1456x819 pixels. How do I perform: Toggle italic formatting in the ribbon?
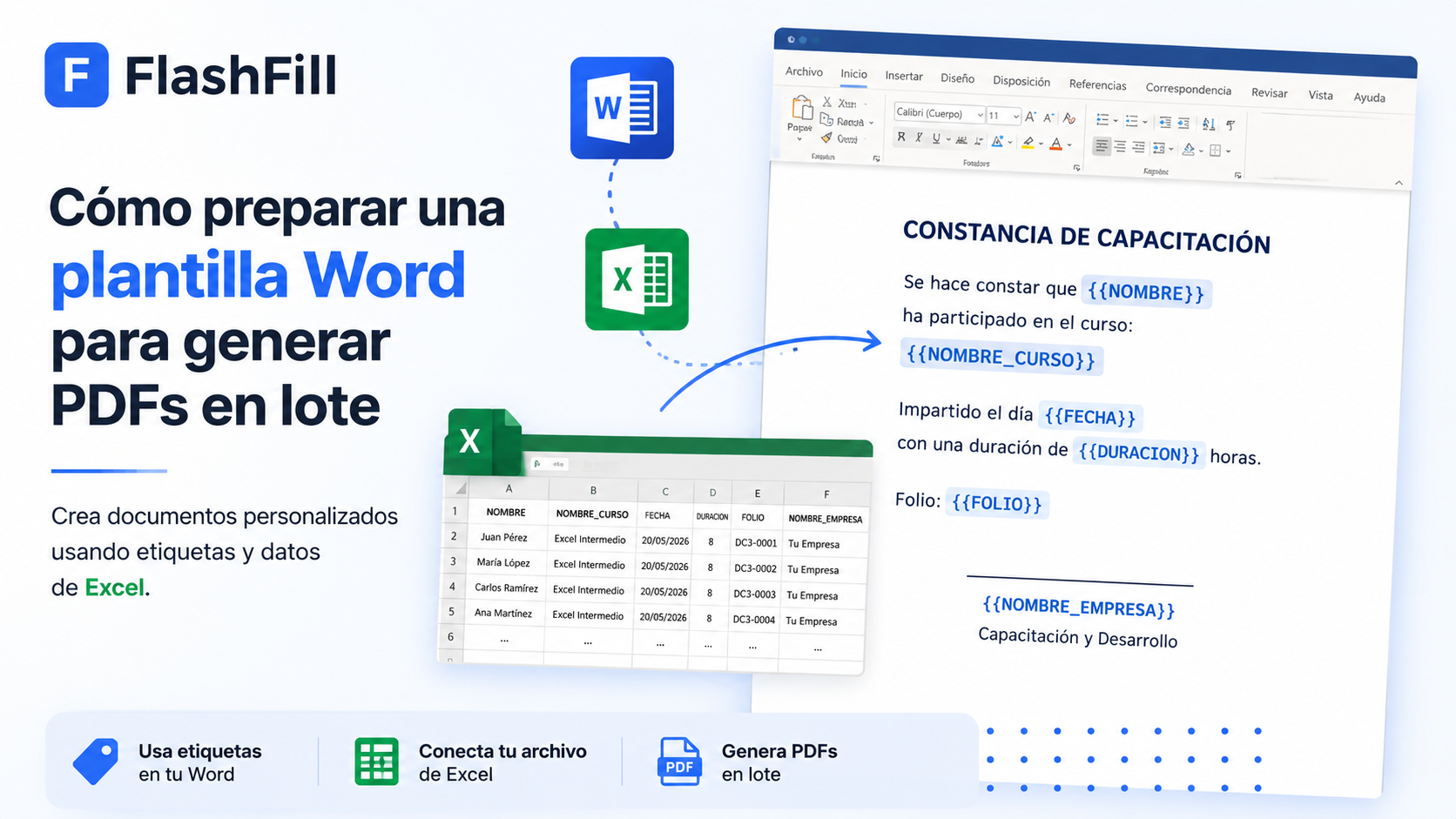pos(919,138)
